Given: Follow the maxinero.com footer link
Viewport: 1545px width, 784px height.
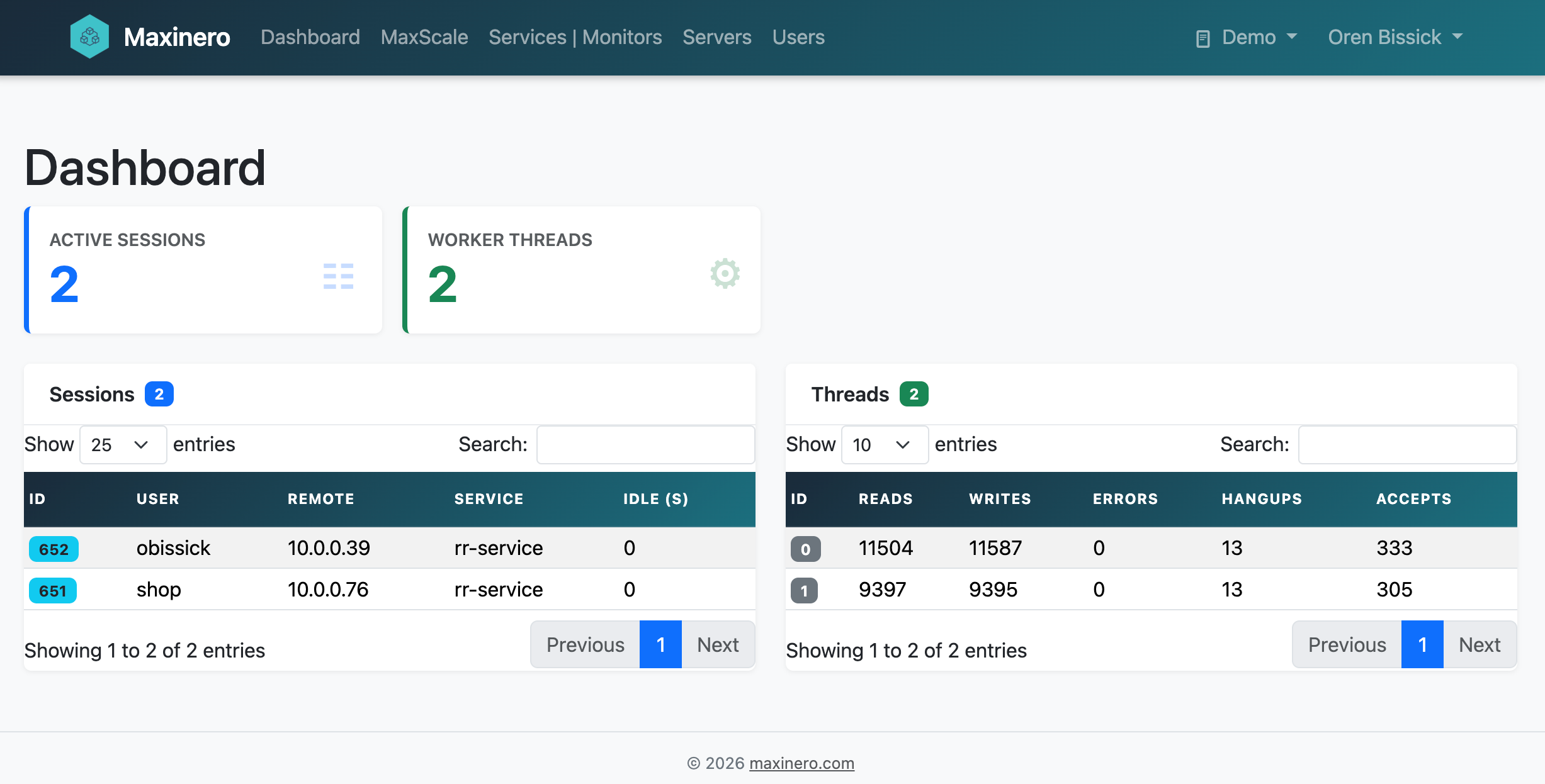Looking at the screenshot, I should [801, 763].
